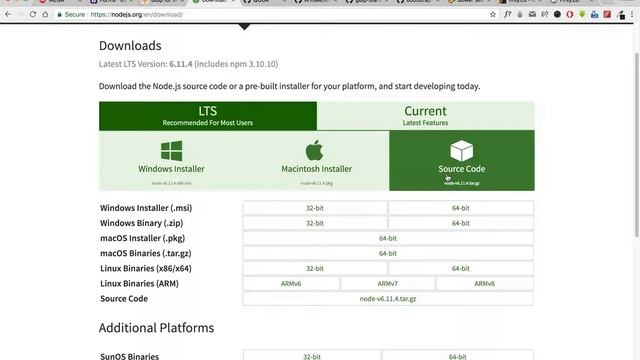Open the browser home page icon
This screenshot has width=640, height=360.
point(45,14)
